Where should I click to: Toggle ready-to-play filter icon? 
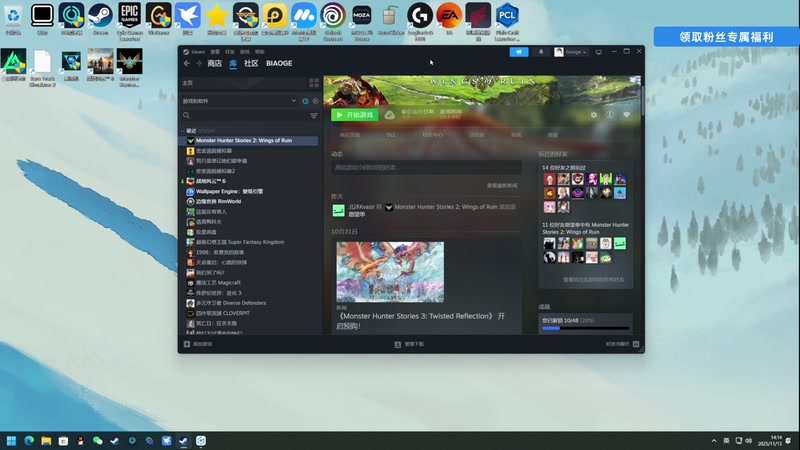coord(315,101)
